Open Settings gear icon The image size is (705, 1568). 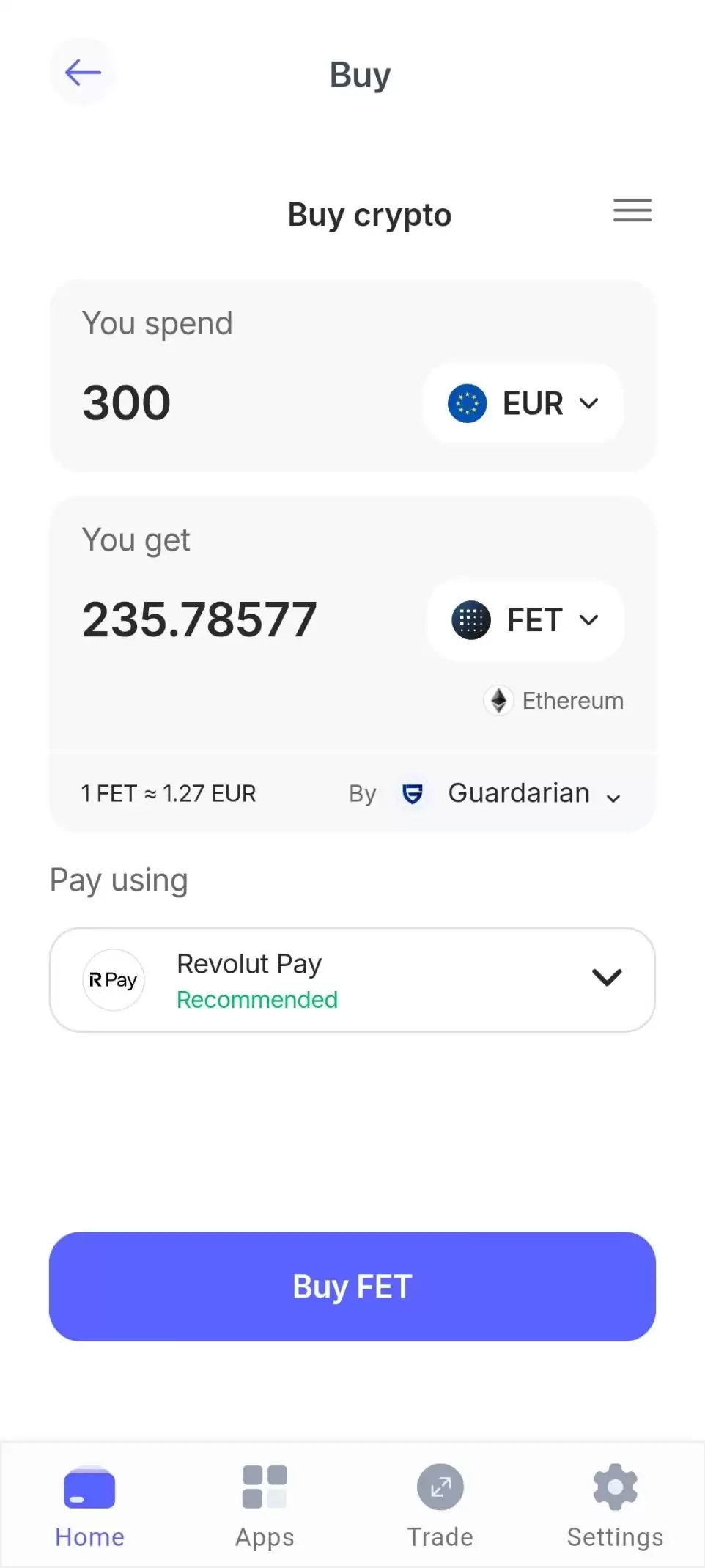pyautogui.click(x=615, y=1487)
